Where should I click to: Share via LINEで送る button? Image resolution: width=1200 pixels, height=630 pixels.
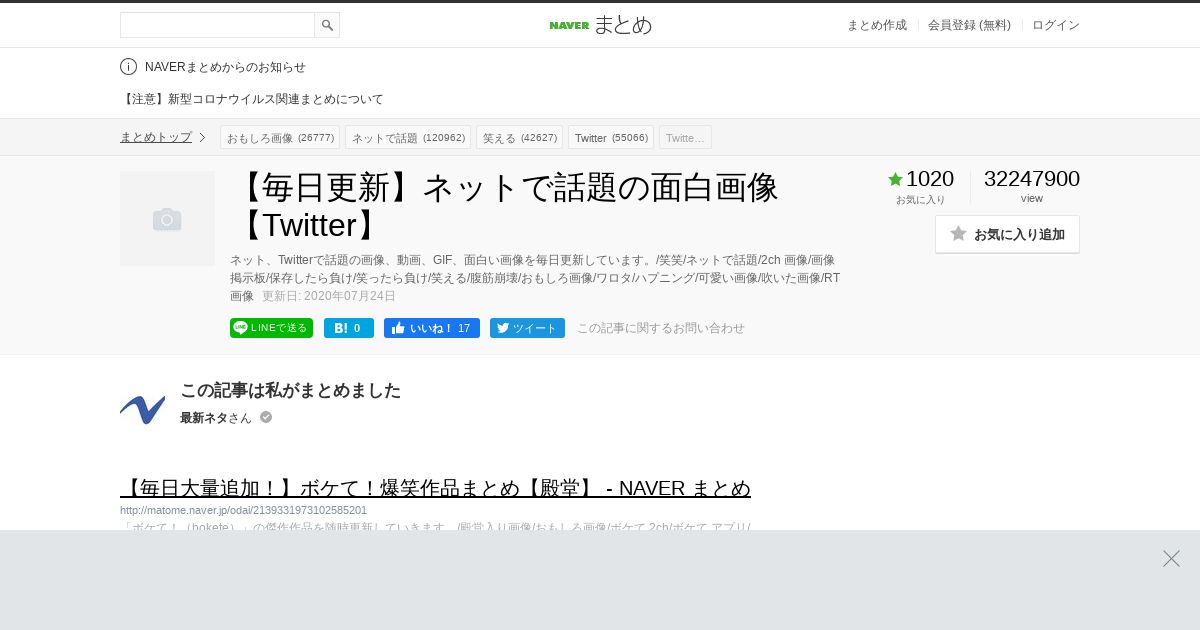click(271, 328)
